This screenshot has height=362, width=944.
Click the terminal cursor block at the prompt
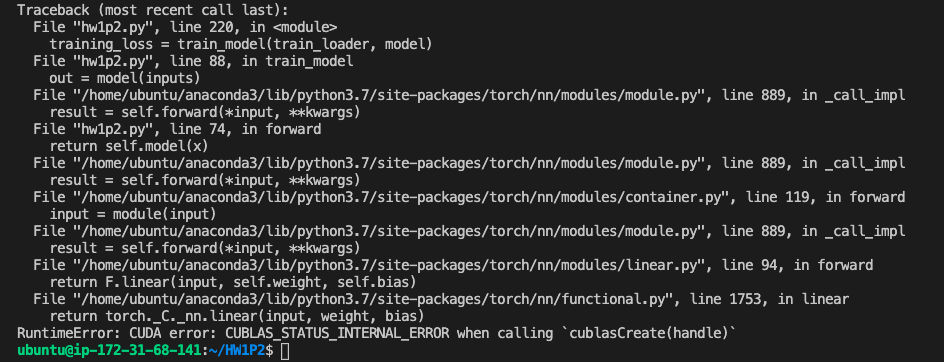pyautogui.click(x=285, y=351)
